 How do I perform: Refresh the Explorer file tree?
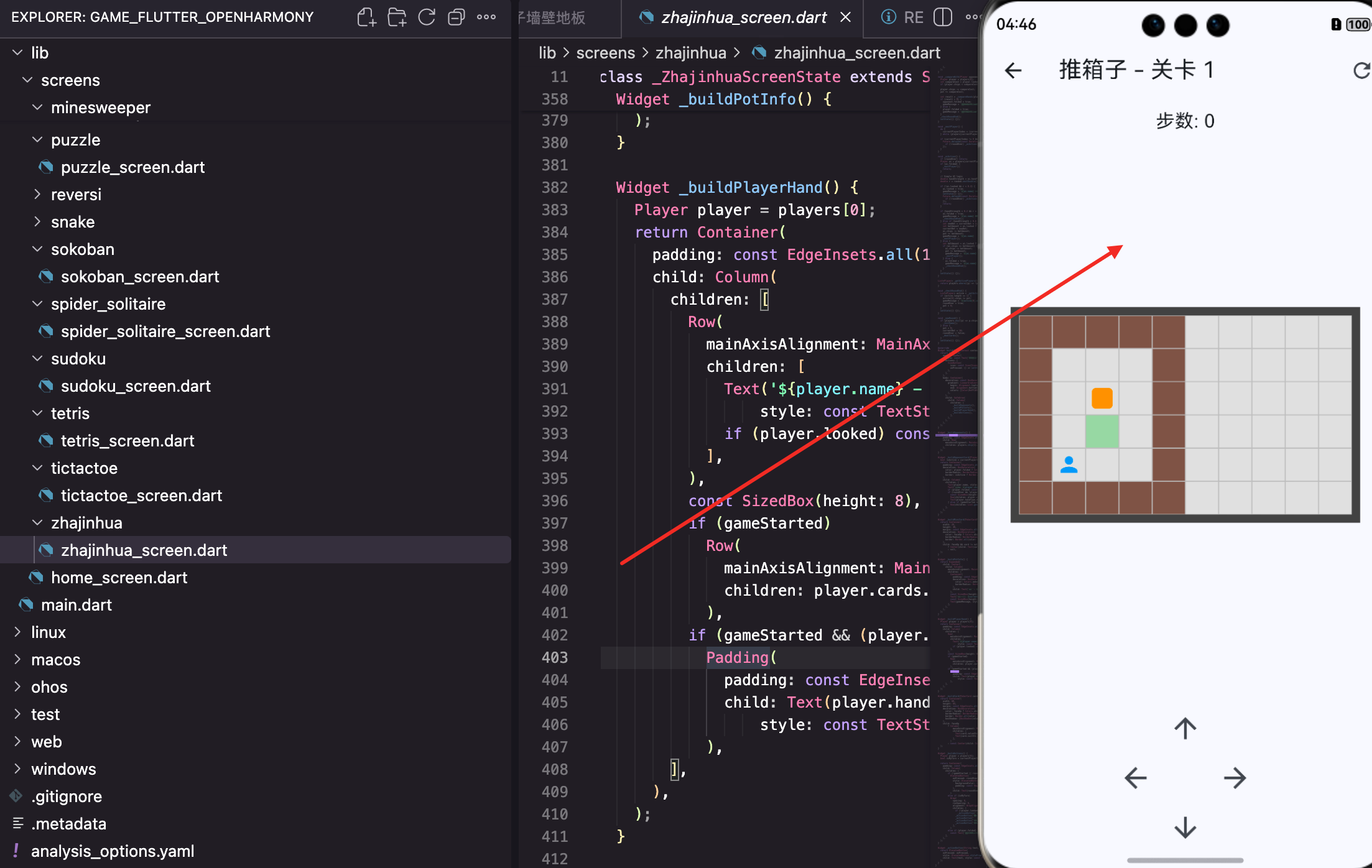pos(427,17)
